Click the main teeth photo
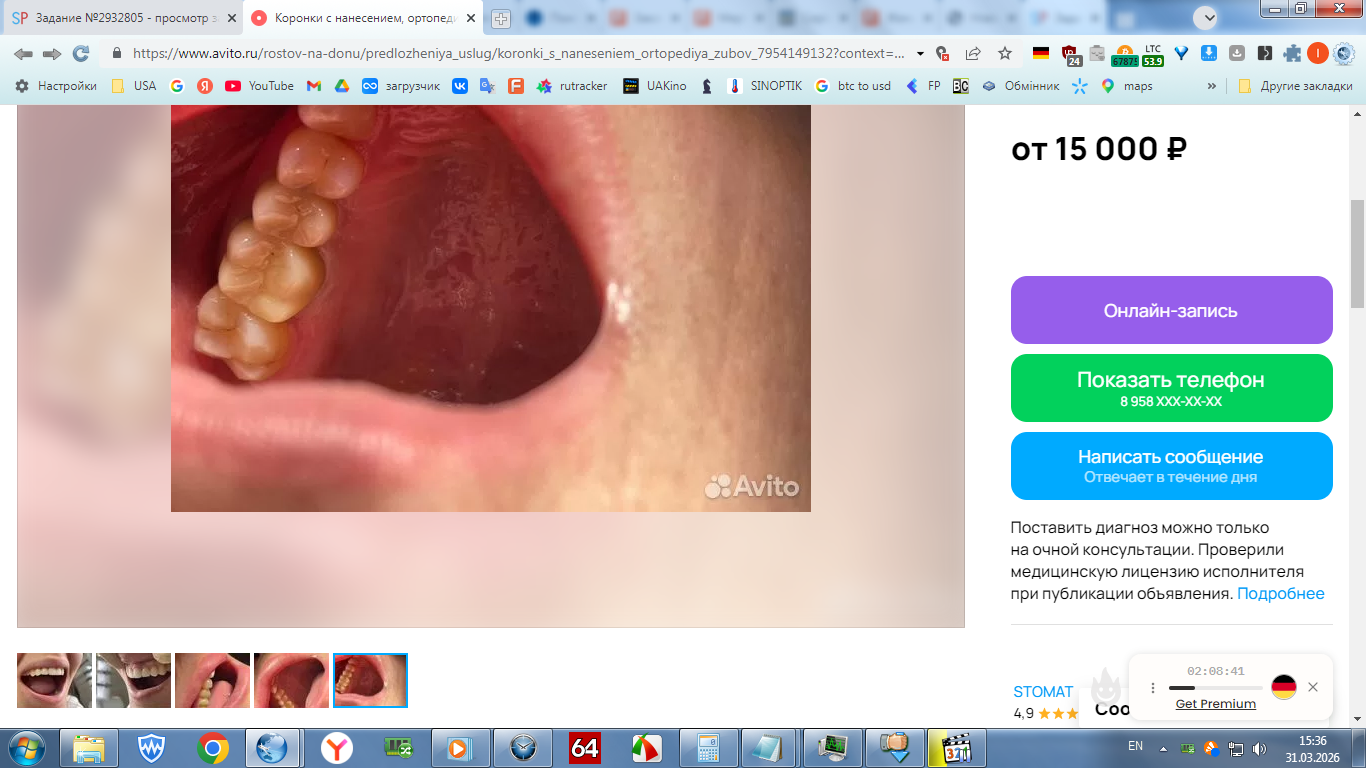1366x768 pixels. [491, 308]
